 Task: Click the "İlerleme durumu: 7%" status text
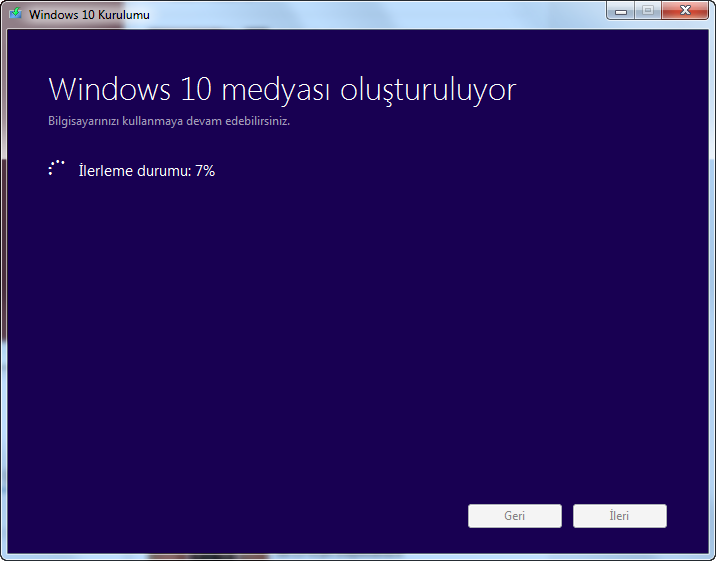click(x=147, y=171)
